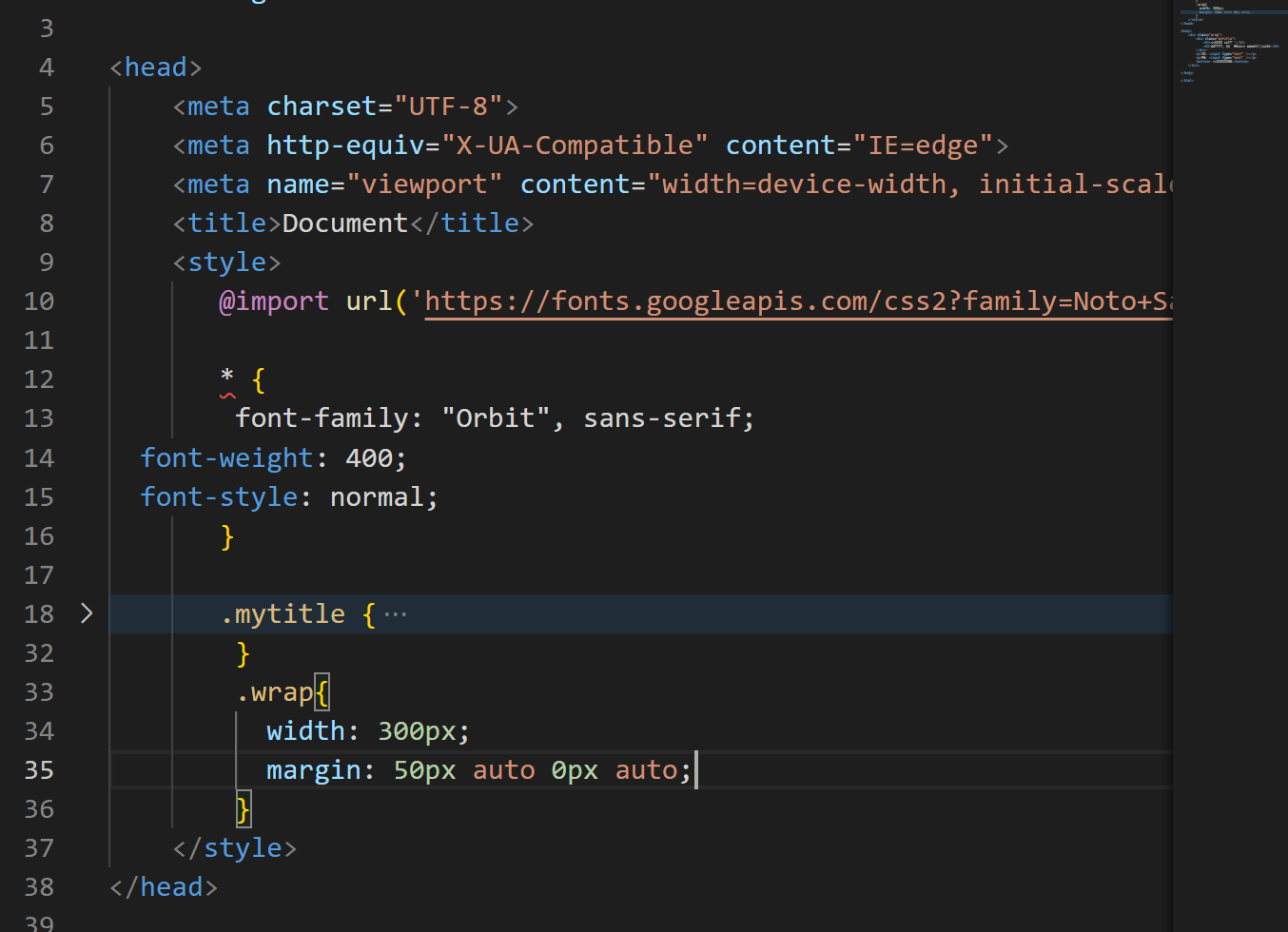Click the 400 font-weight value
Viewport: 1288px width, 932px height.
[x=369, y=458]
